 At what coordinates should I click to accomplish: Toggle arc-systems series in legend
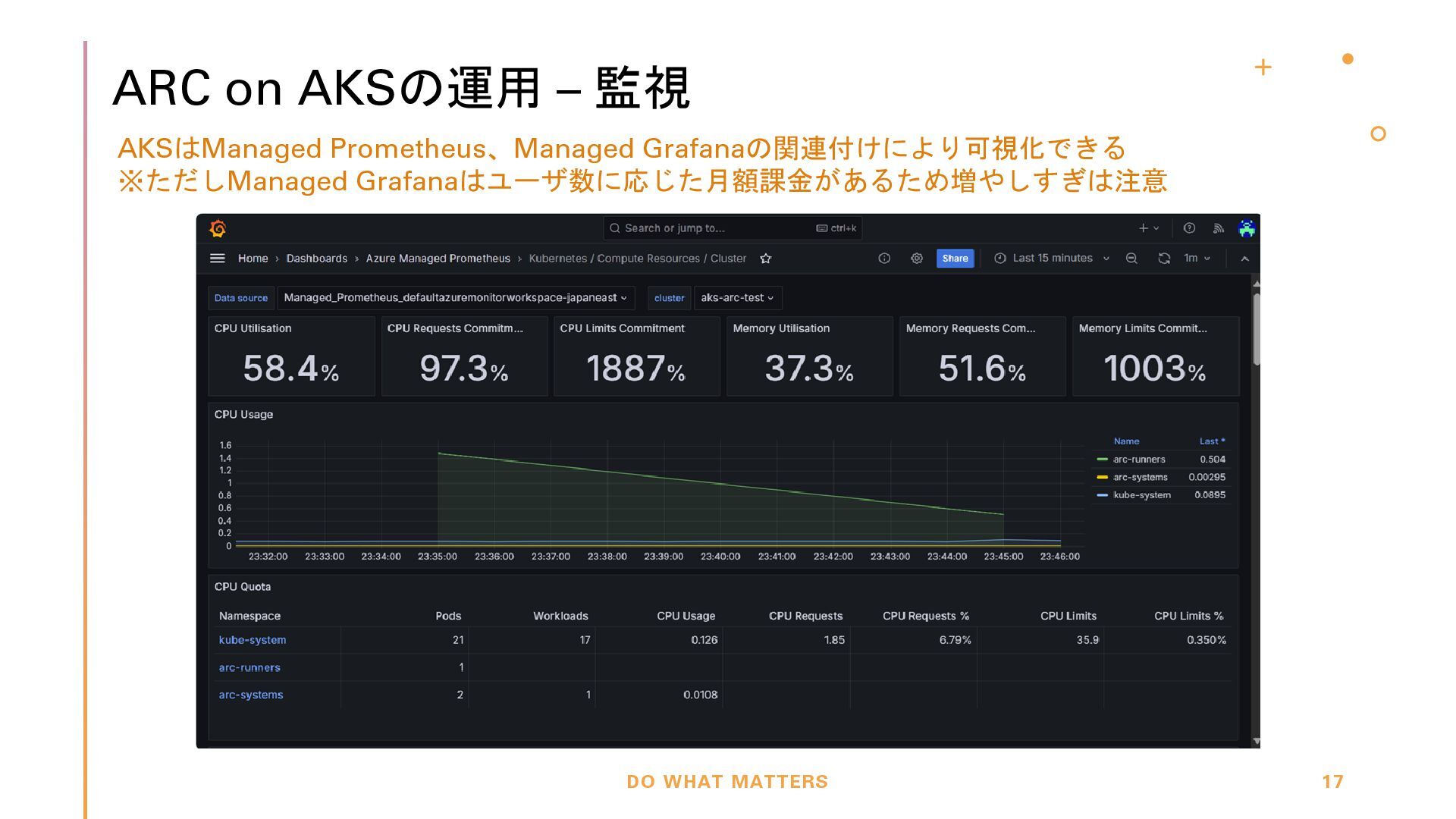1140,477
